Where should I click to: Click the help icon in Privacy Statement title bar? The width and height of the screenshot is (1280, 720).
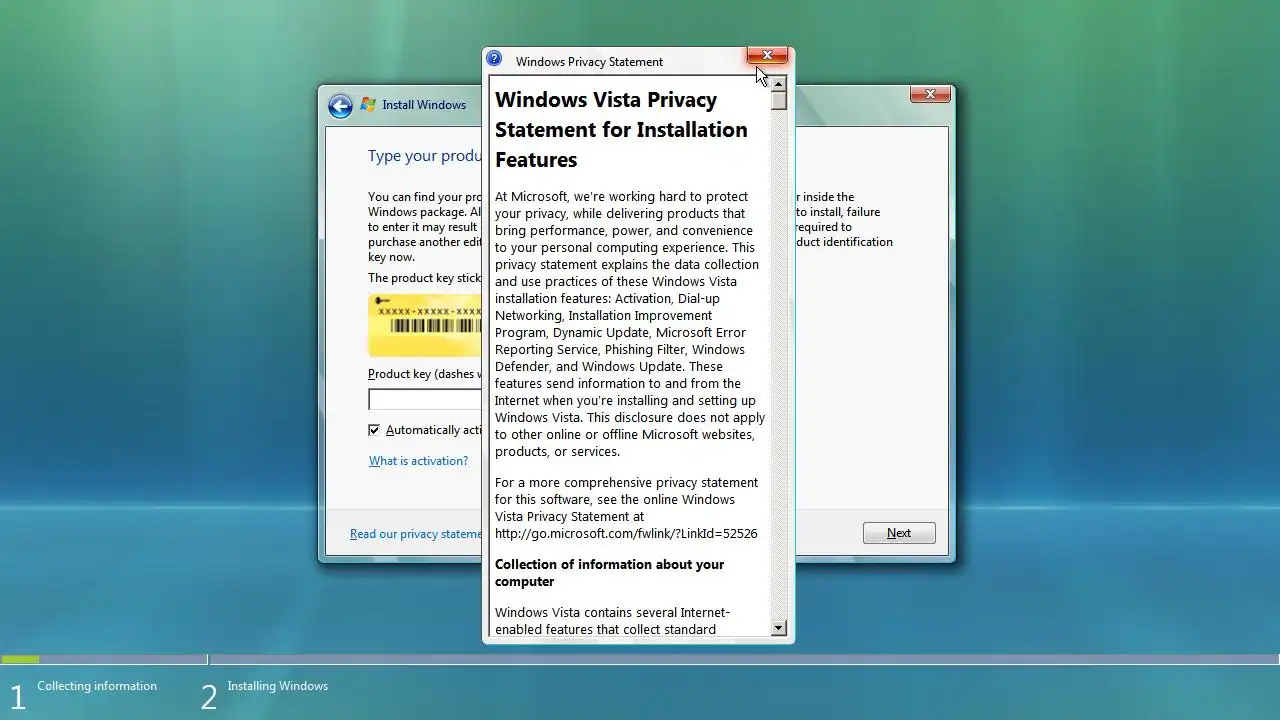pos(494,59)
